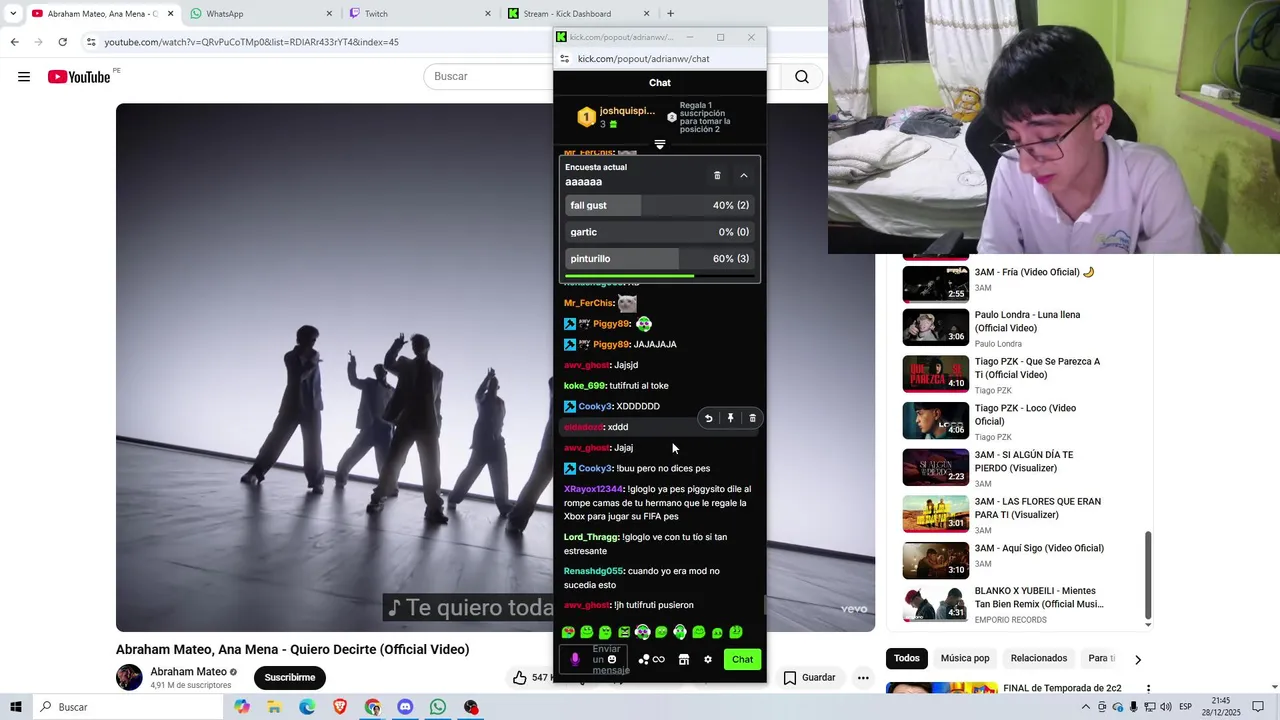Viewport: 1280px width, 720px height.
Task: Open OBS Studio taskbar icon
Action: [471, 707]
